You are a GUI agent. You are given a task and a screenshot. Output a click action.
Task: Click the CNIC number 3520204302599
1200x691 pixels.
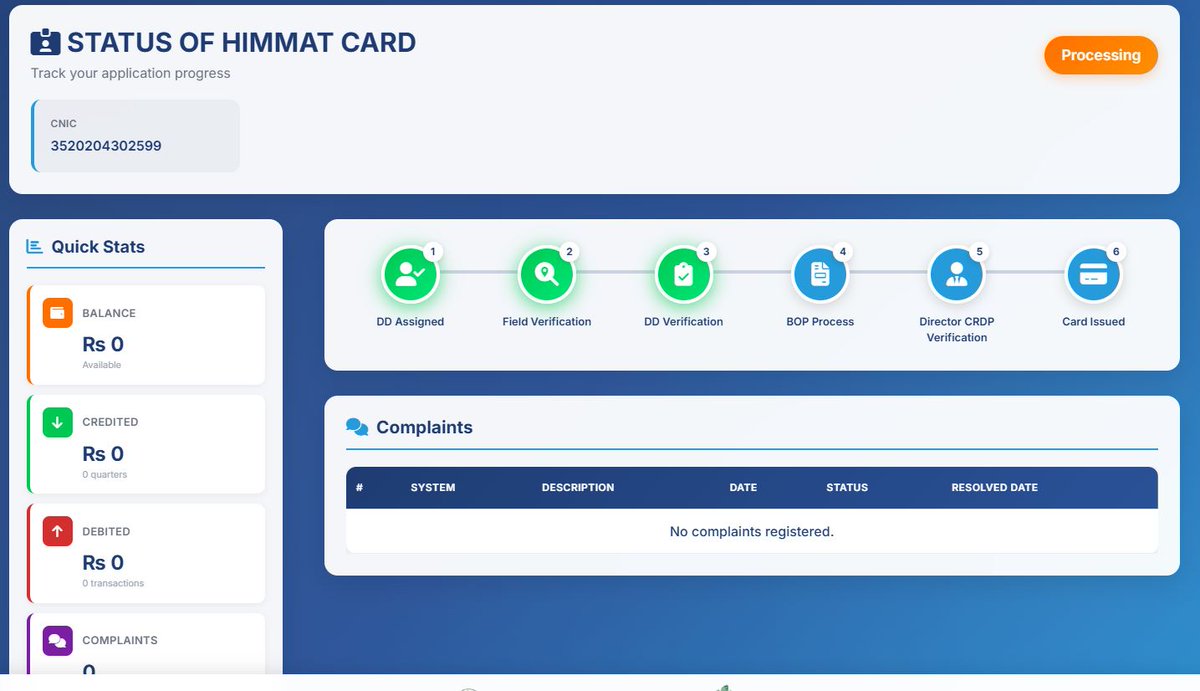pyautogui.click(x=106, y=146)
